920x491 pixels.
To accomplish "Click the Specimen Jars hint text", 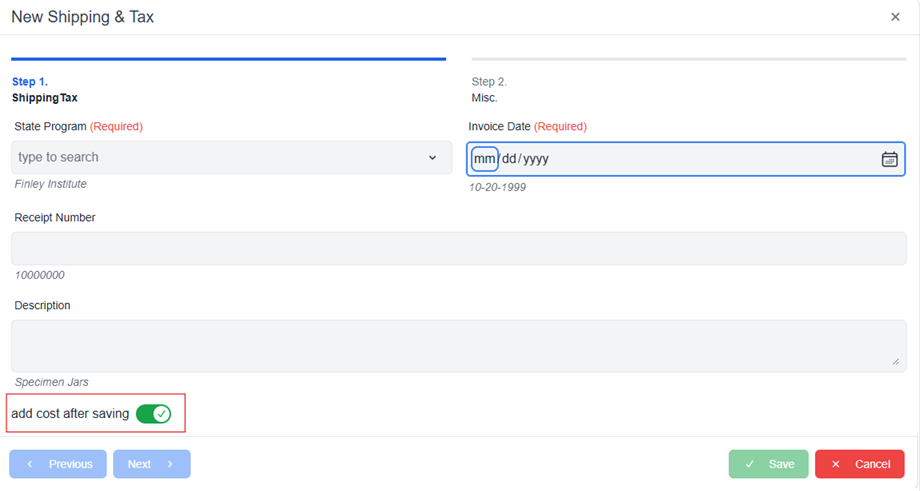I will pyautogui.click(x=52, y=382).
